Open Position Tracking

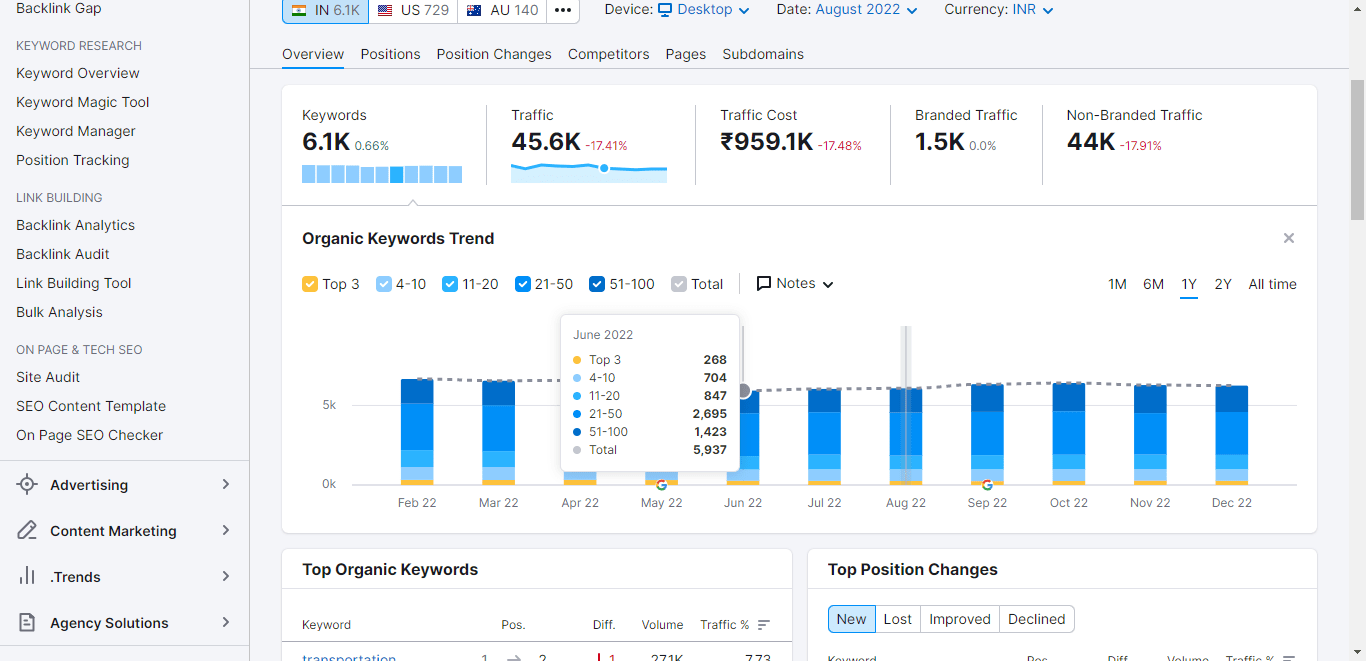(x=73, y=160)
